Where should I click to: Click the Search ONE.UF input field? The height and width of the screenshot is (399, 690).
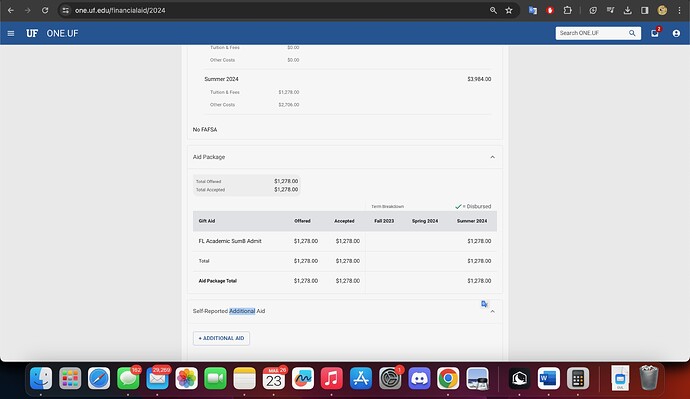coord(592,33)
